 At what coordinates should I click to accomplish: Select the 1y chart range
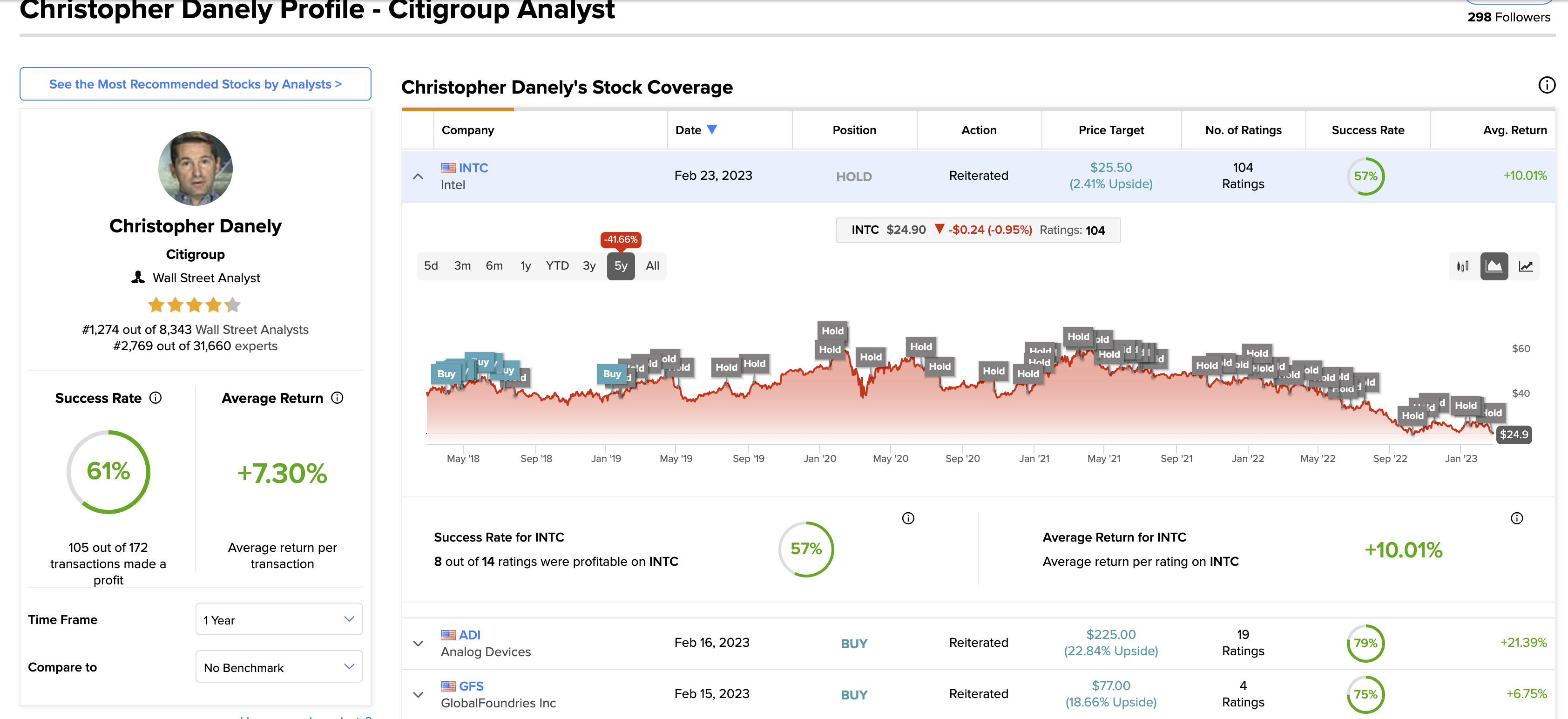pyautogui.click(x=525, y=266)
